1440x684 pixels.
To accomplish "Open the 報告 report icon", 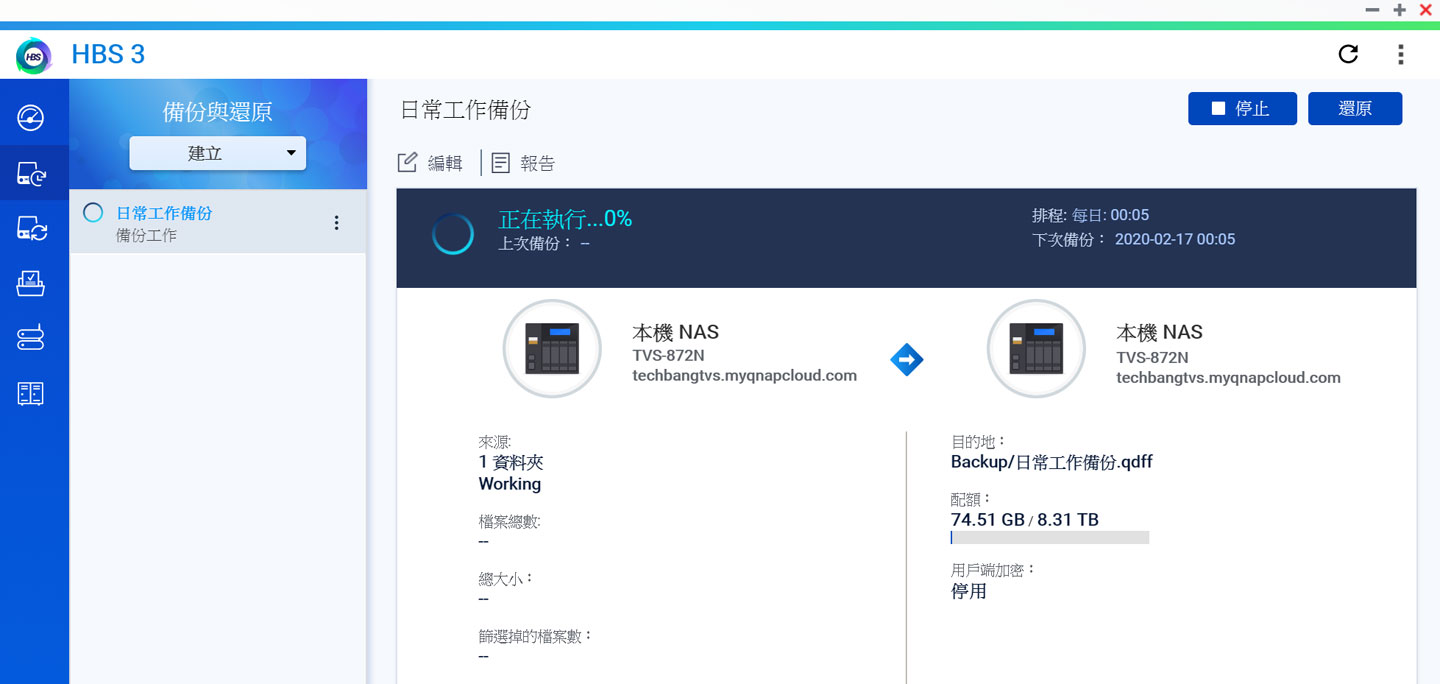I will [500, 162].
